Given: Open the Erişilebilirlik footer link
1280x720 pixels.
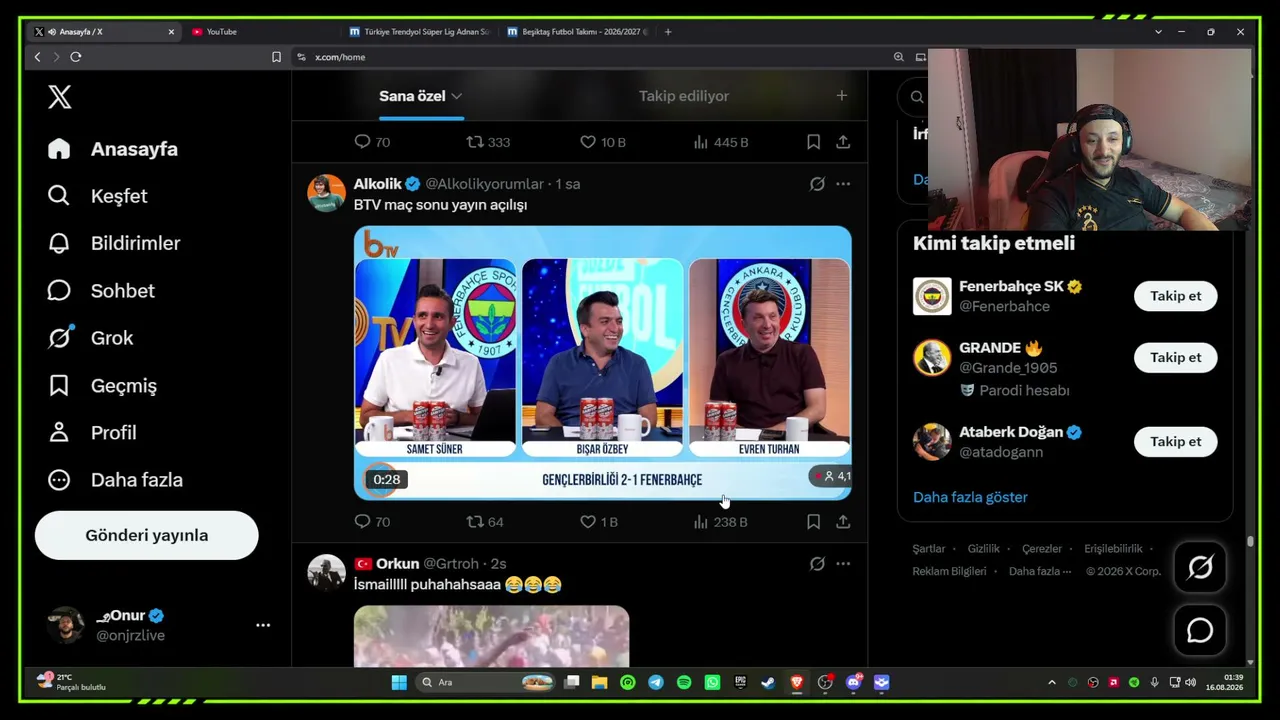Looking at the screenshot, I should pos(1113,549).
